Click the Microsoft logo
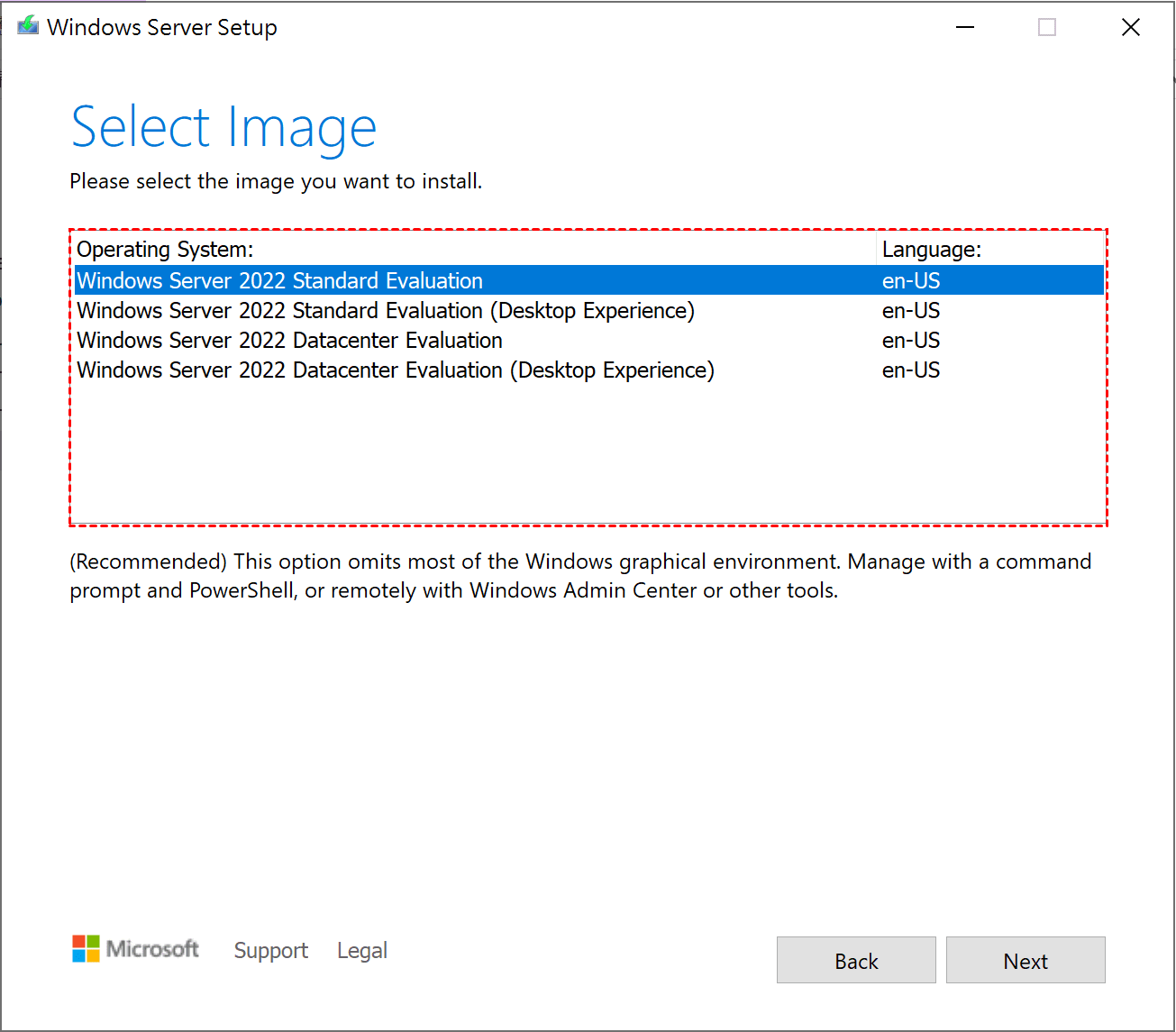 (135, 949)
